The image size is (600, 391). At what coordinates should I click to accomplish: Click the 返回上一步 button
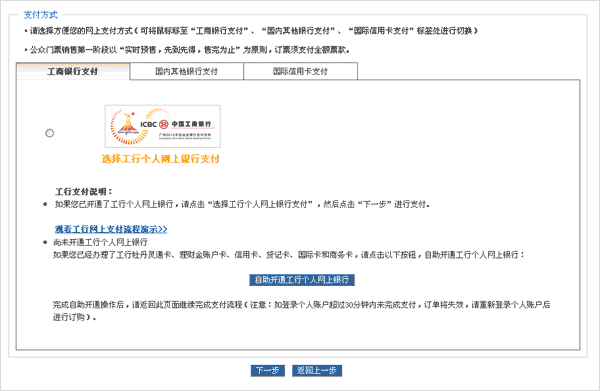point(317,370)
